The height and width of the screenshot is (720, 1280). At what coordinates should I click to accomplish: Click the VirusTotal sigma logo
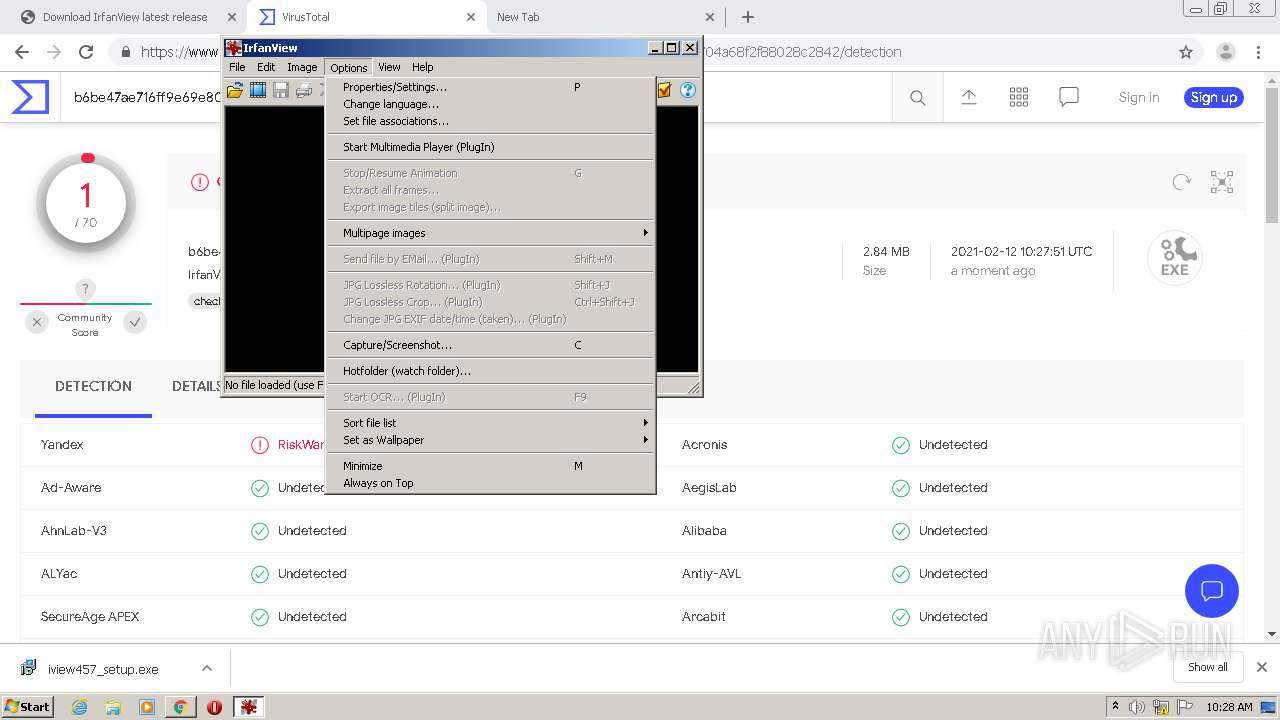tap(30, 97)
